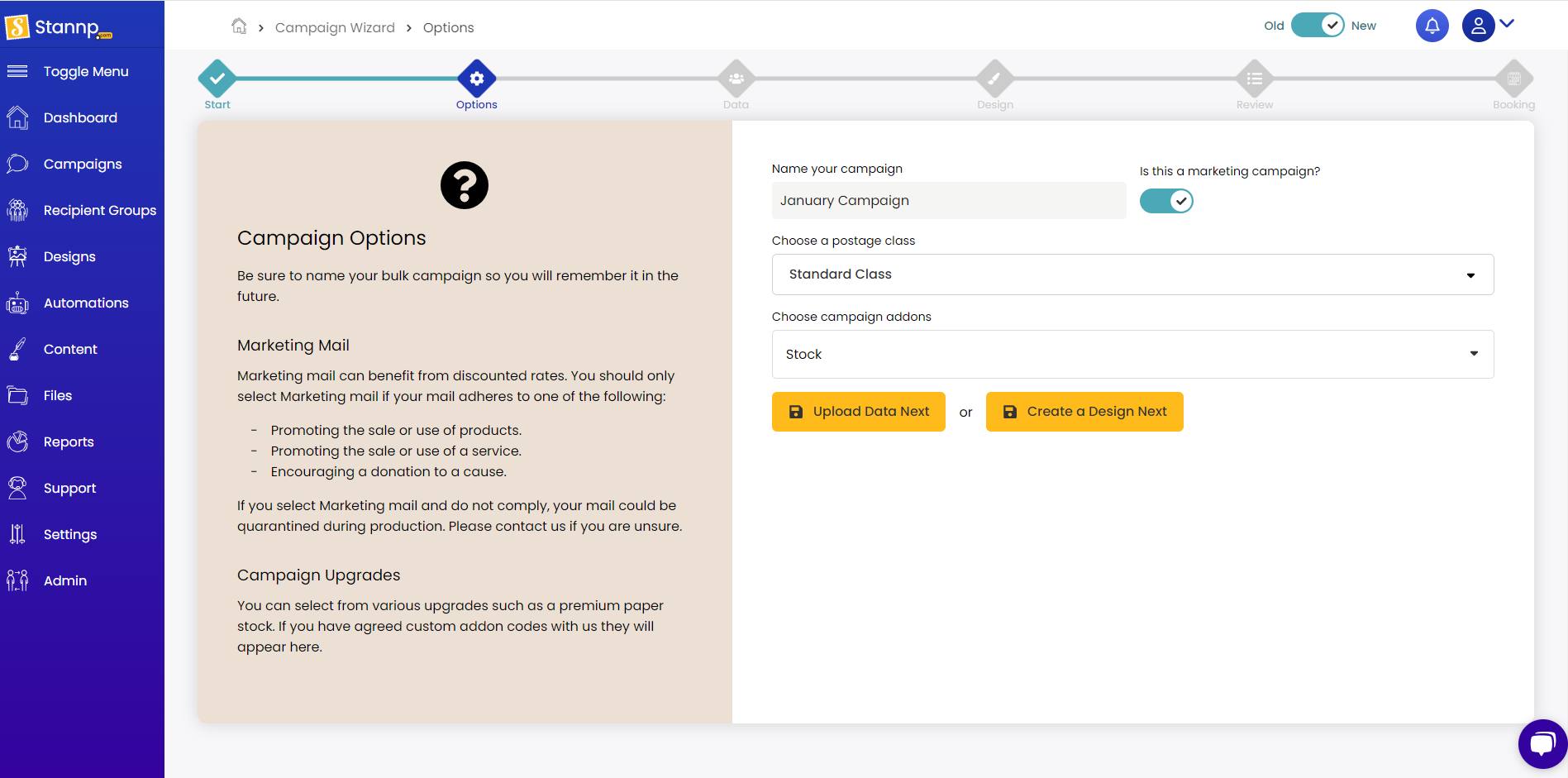Click the Booking step calendar icon
The height and width of the screenshot is (778, 1568).
coord(1514,79)
